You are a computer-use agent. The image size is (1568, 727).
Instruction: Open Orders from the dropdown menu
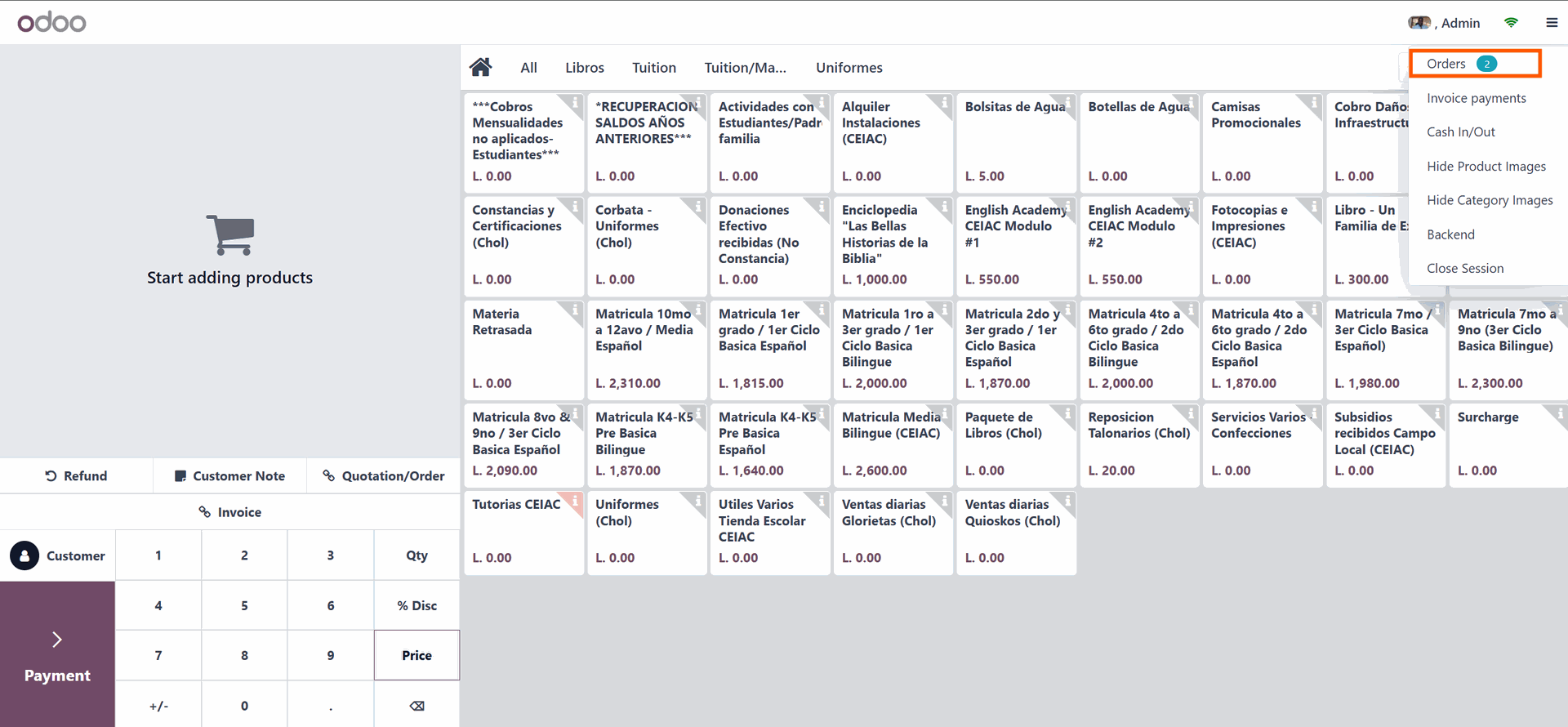tap(1446, 64)
